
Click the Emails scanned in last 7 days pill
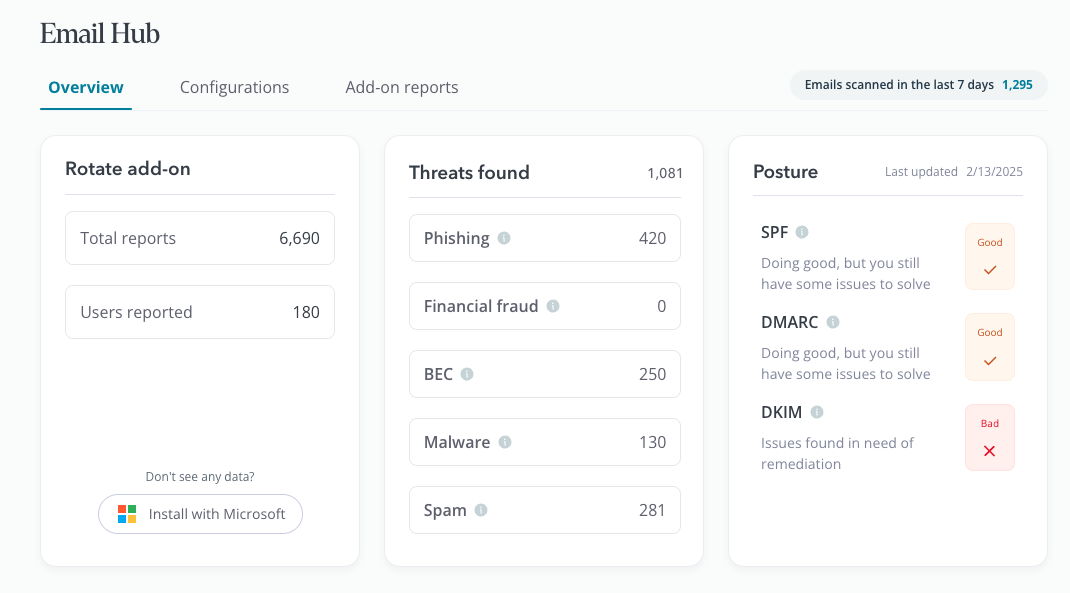tap(918, 85)
